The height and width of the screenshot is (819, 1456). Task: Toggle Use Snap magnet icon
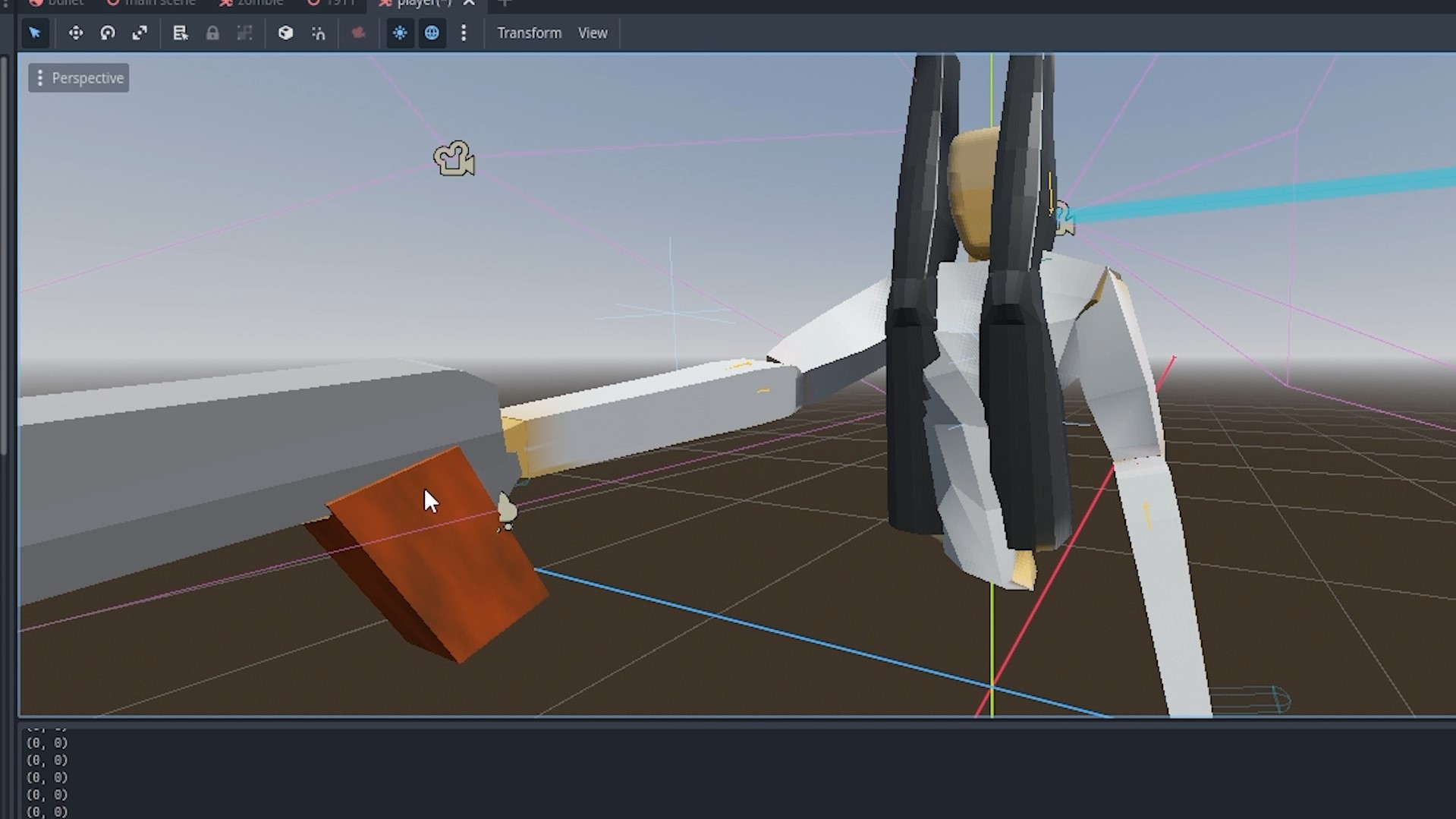[319, 33]
